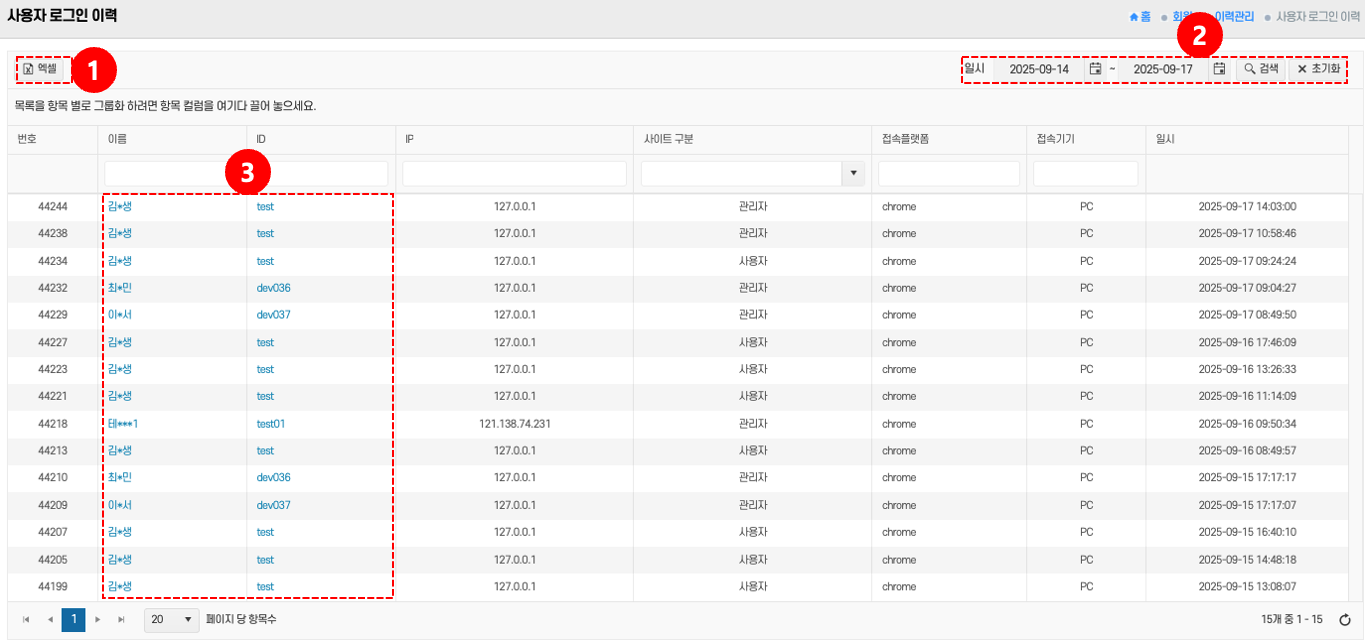
Task: Click the 이름 column filter field
Action: 172,174
